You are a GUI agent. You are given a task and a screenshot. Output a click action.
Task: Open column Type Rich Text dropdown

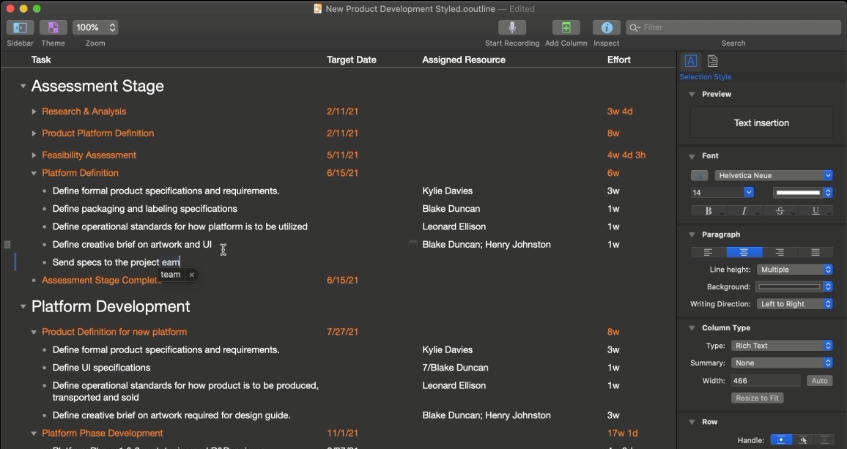coord(782,345)
